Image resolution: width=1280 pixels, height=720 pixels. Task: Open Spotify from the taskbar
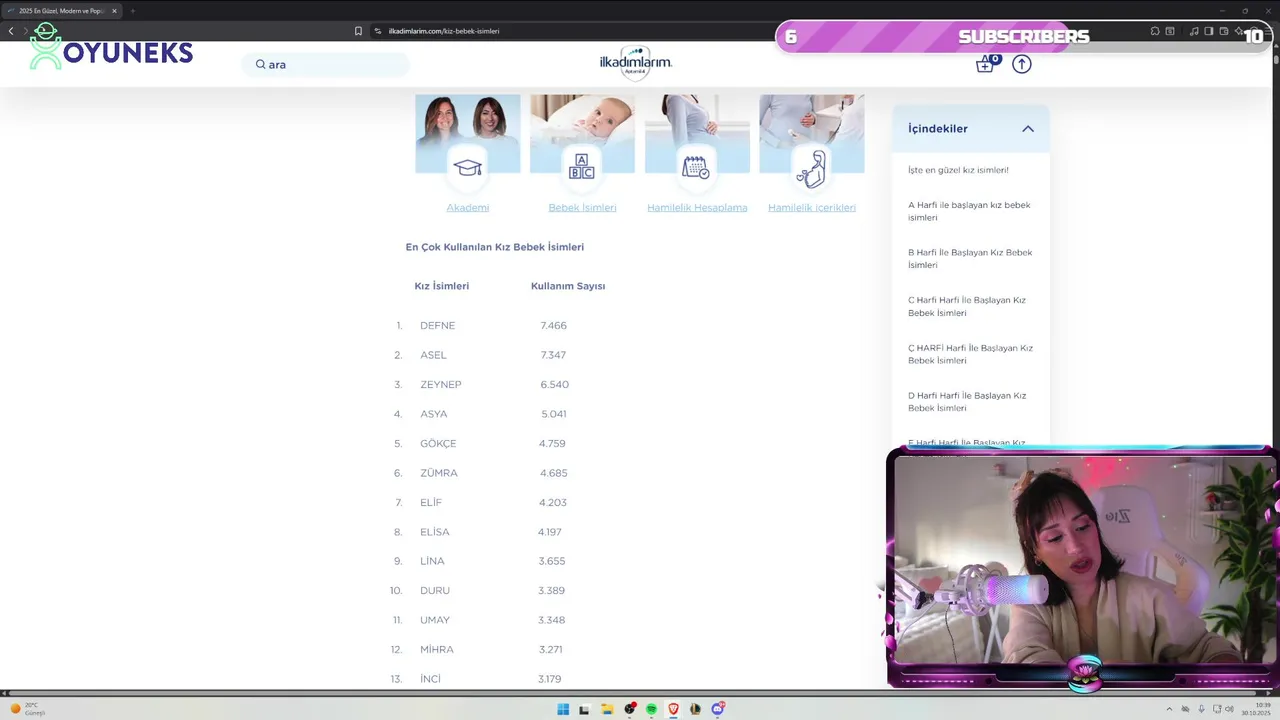tap(651, 709)
